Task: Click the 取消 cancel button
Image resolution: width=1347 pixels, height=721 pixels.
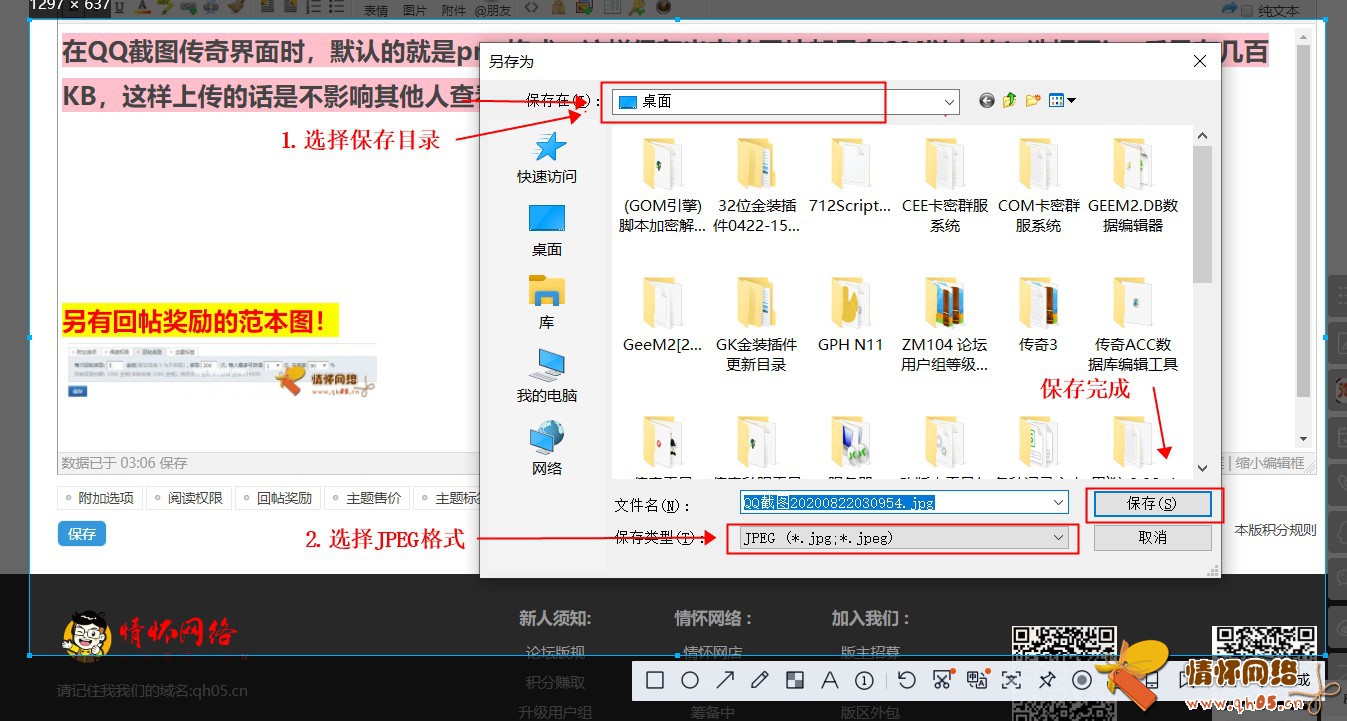Action: click(1152, 538)
